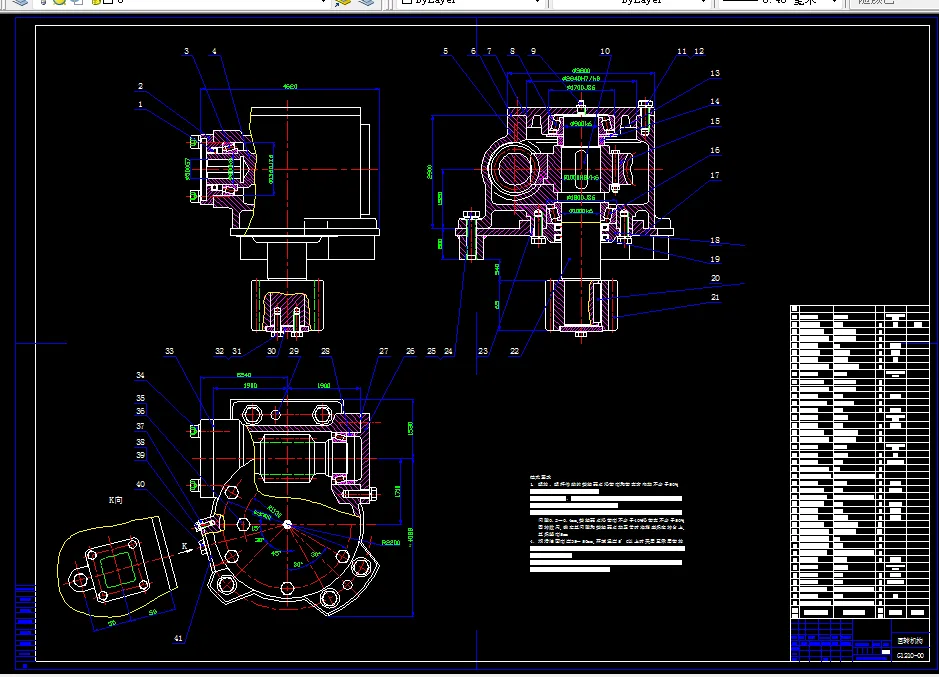Select part balloon number 23
This screenshot has height=677, width=939.
(x=483, y=351)
